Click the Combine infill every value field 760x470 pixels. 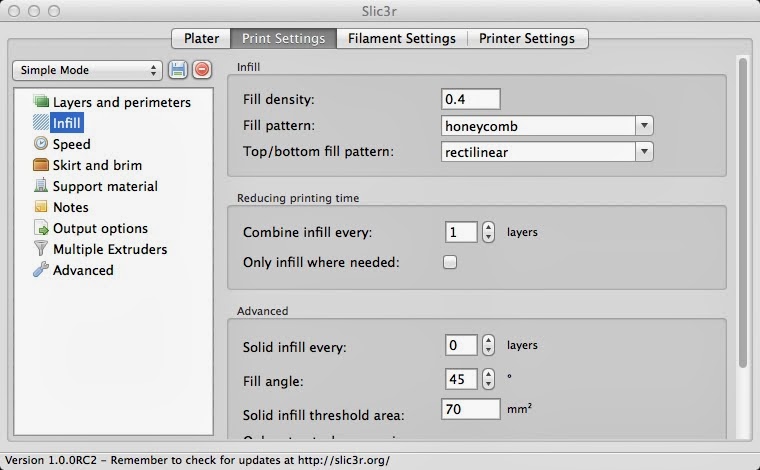(461, 232)
